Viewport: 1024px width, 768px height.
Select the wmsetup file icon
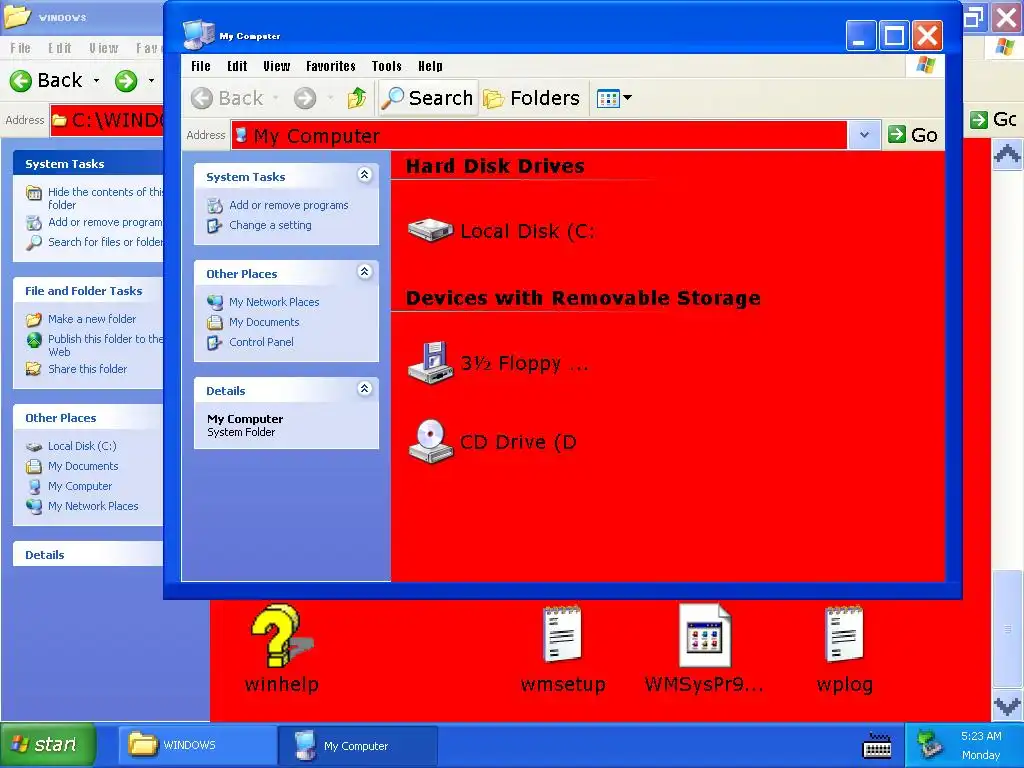click(562, 633)
